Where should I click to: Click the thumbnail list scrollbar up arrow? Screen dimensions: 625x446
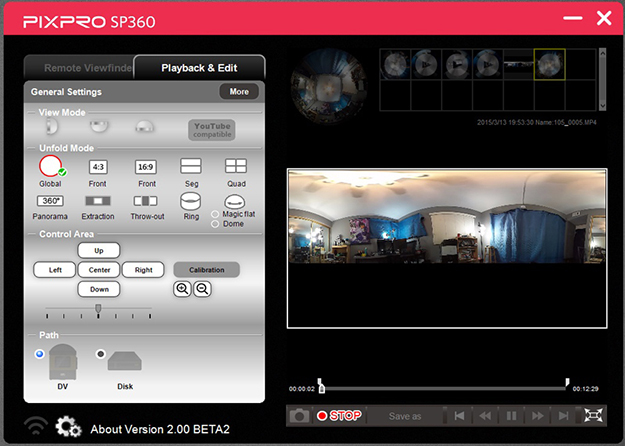(602, 53)
